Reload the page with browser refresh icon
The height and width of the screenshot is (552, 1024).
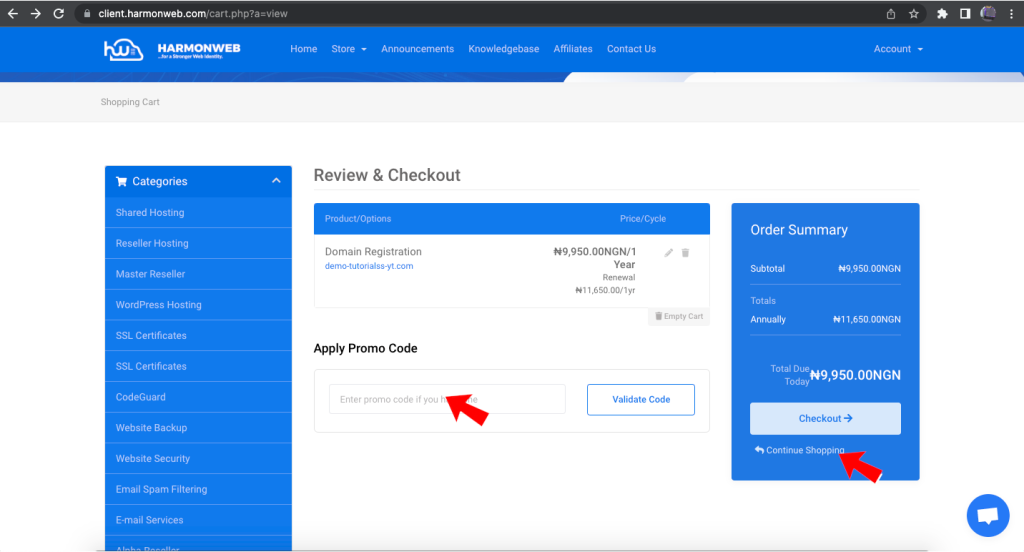tap(59, 14)
